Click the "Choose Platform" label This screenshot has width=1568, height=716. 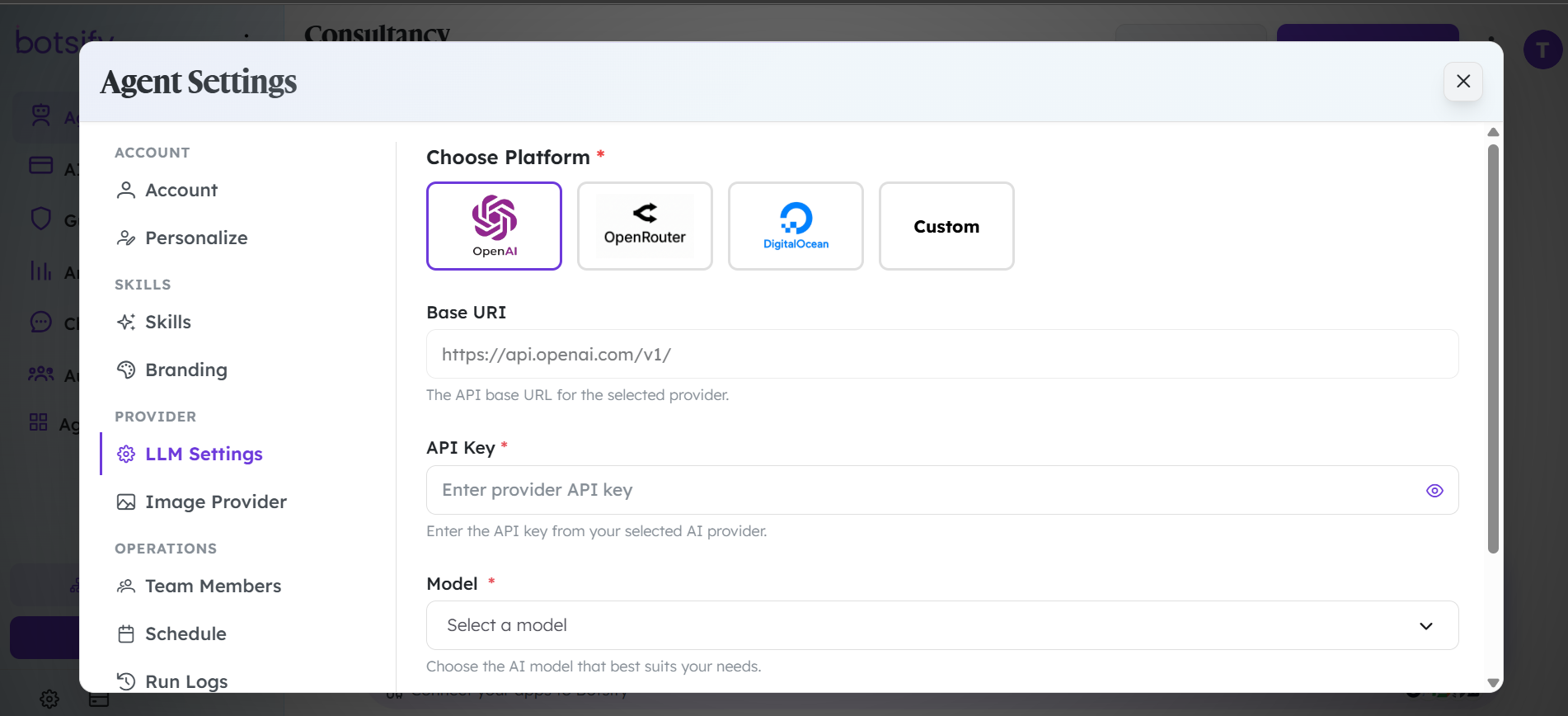coord(508,158)
